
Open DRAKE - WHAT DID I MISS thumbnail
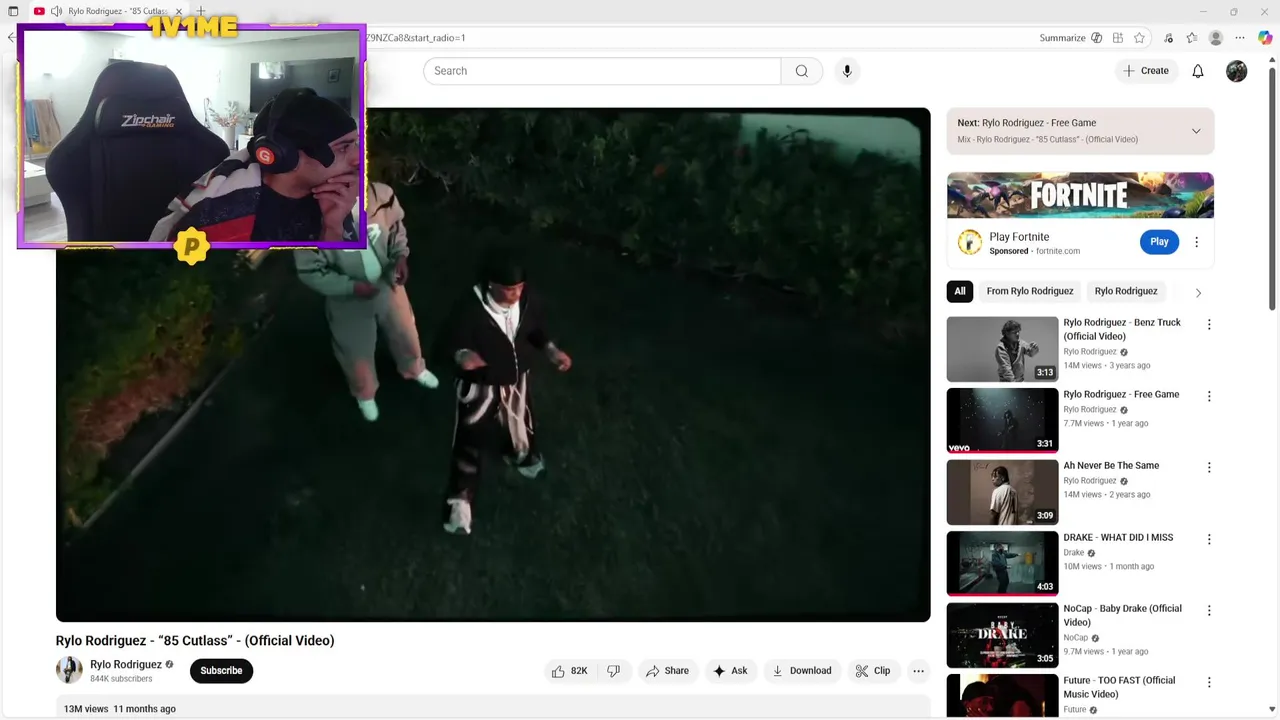tap(1002, 564)
